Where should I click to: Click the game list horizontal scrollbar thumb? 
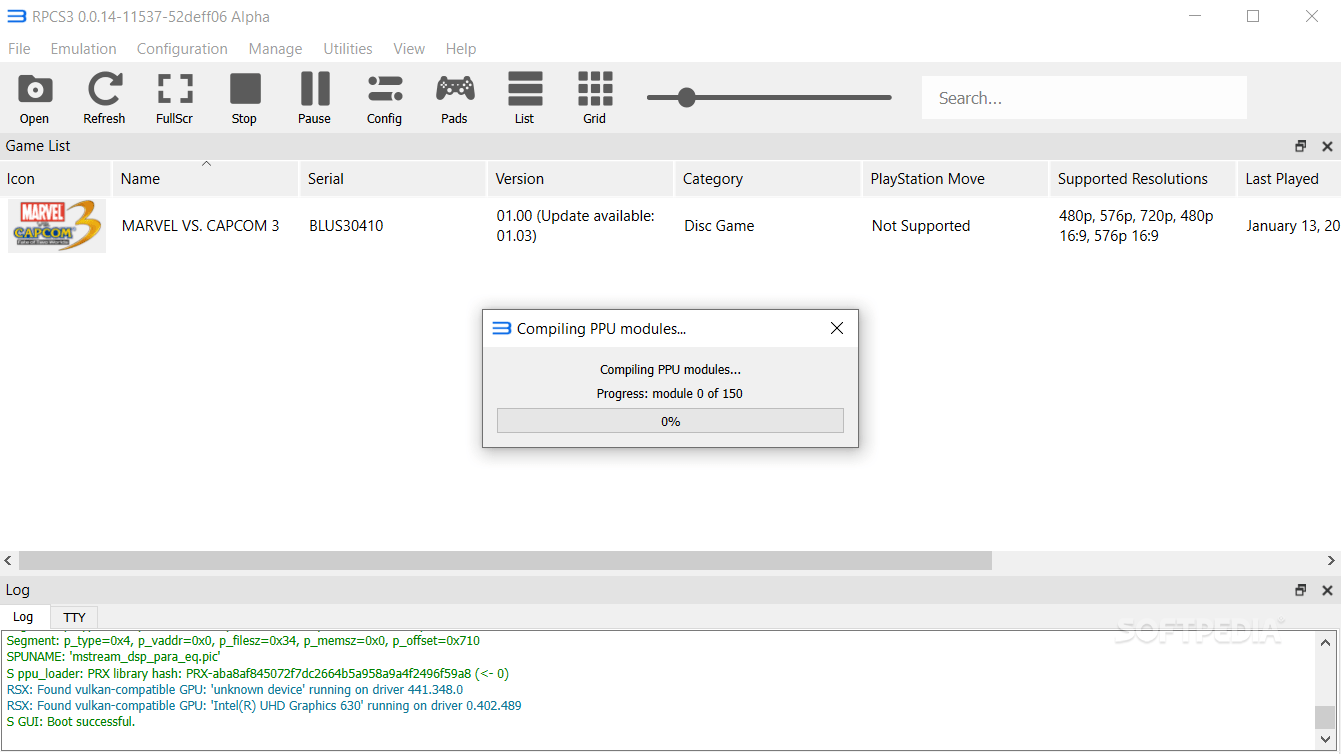click(505, 561)
